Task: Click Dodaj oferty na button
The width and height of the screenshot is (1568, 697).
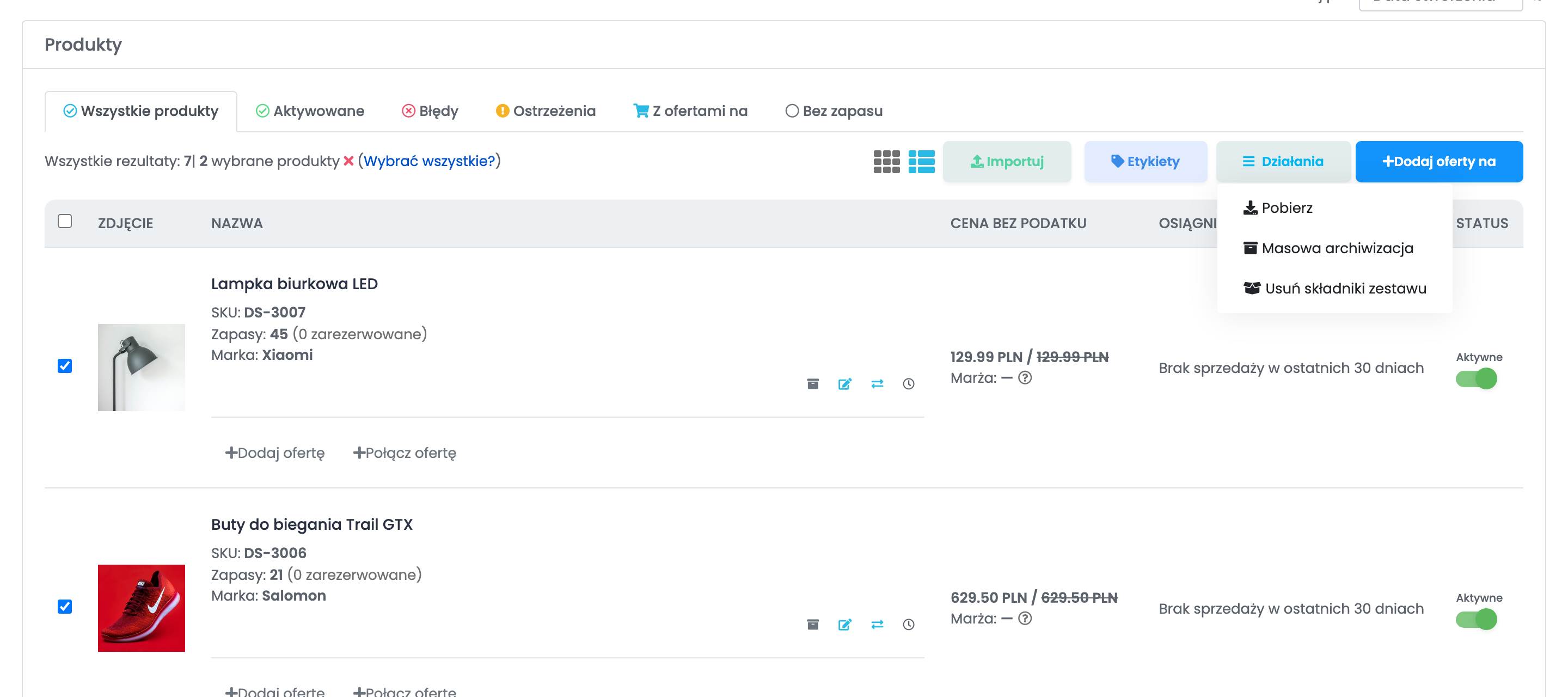Action: point(1439,162)
